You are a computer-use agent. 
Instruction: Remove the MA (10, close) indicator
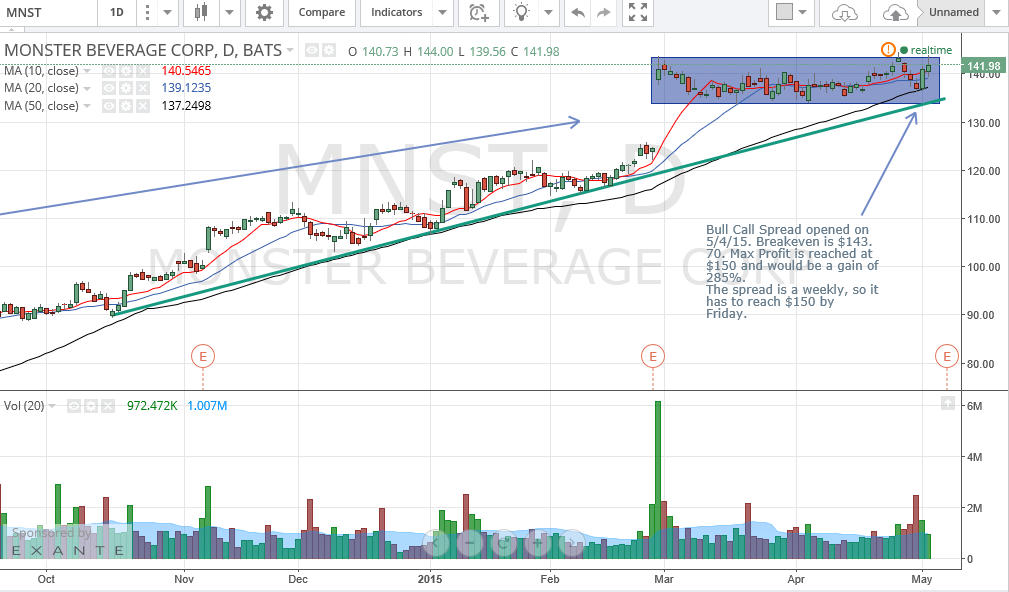point(142,71)
